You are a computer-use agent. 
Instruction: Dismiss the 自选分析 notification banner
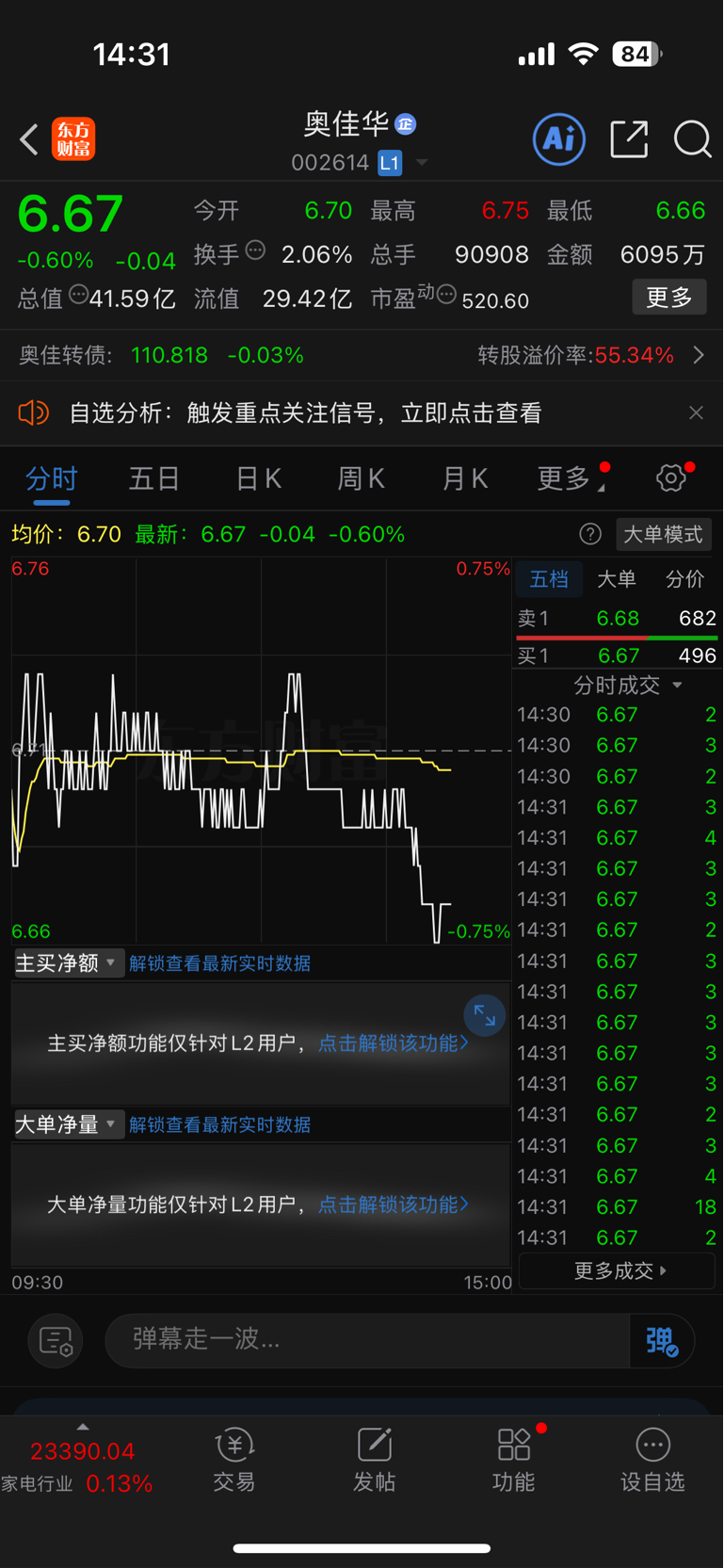tap(696, 412)
